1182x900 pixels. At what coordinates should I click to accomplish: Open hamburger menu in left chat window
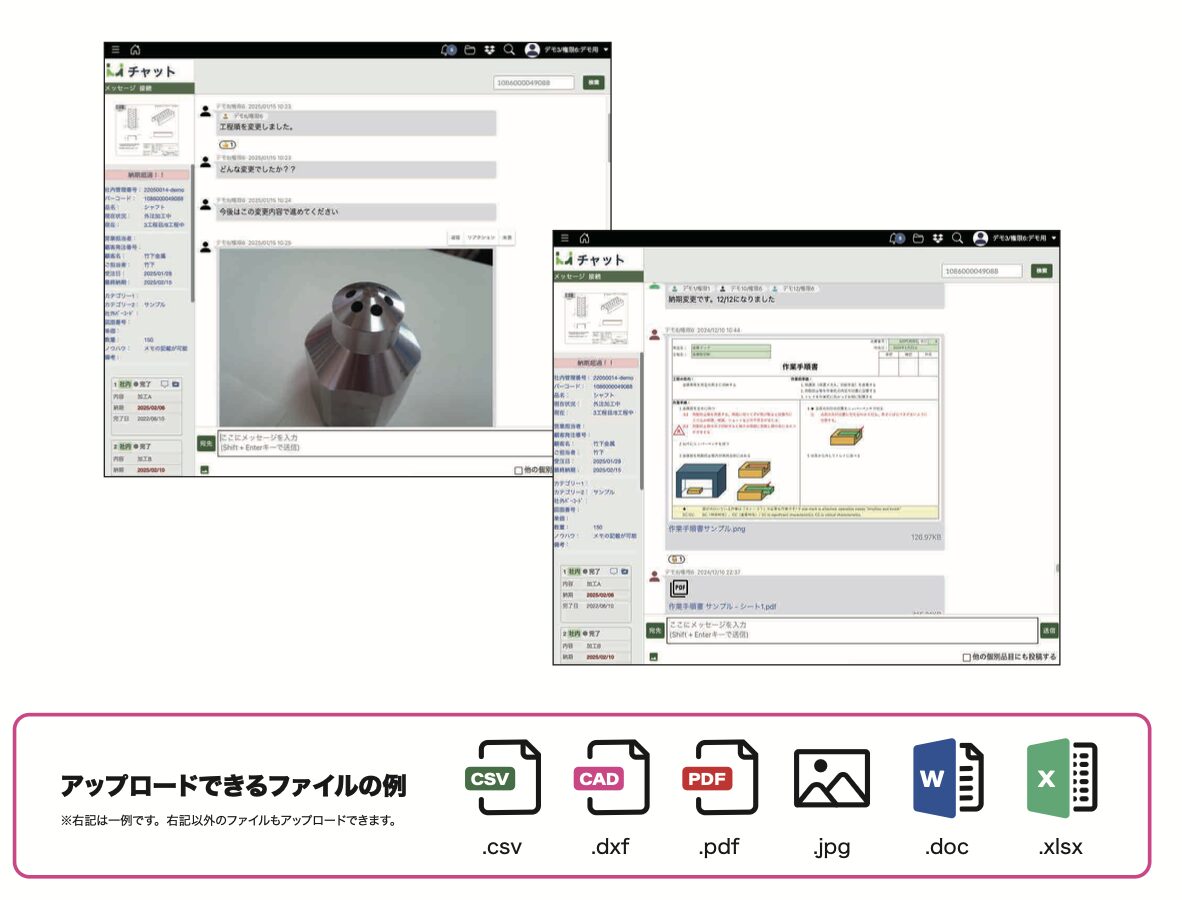pyautogui.click(x=115, y=50)
